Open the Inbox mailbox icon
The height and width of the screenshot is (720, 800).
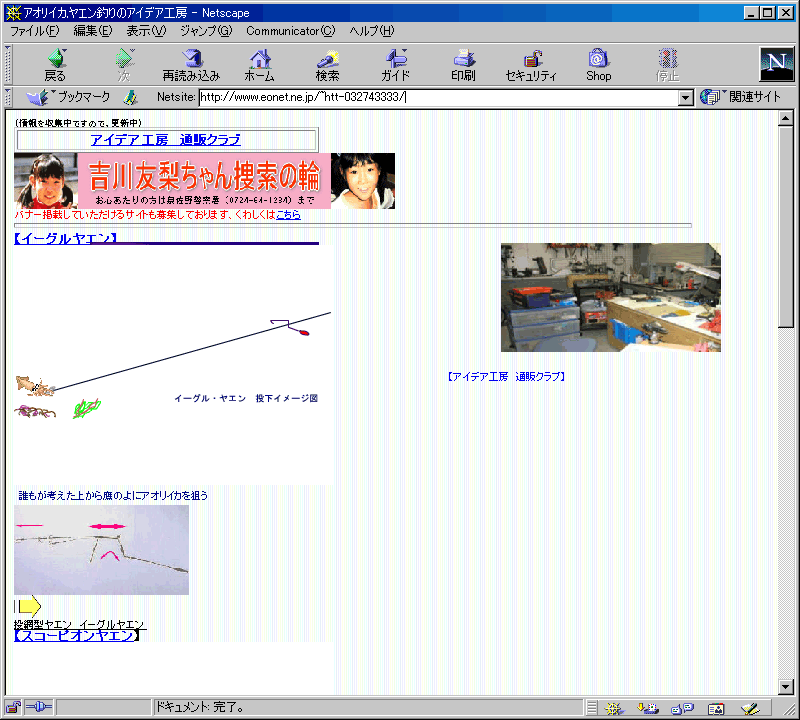pyautogui.click(x=647, y=708)
